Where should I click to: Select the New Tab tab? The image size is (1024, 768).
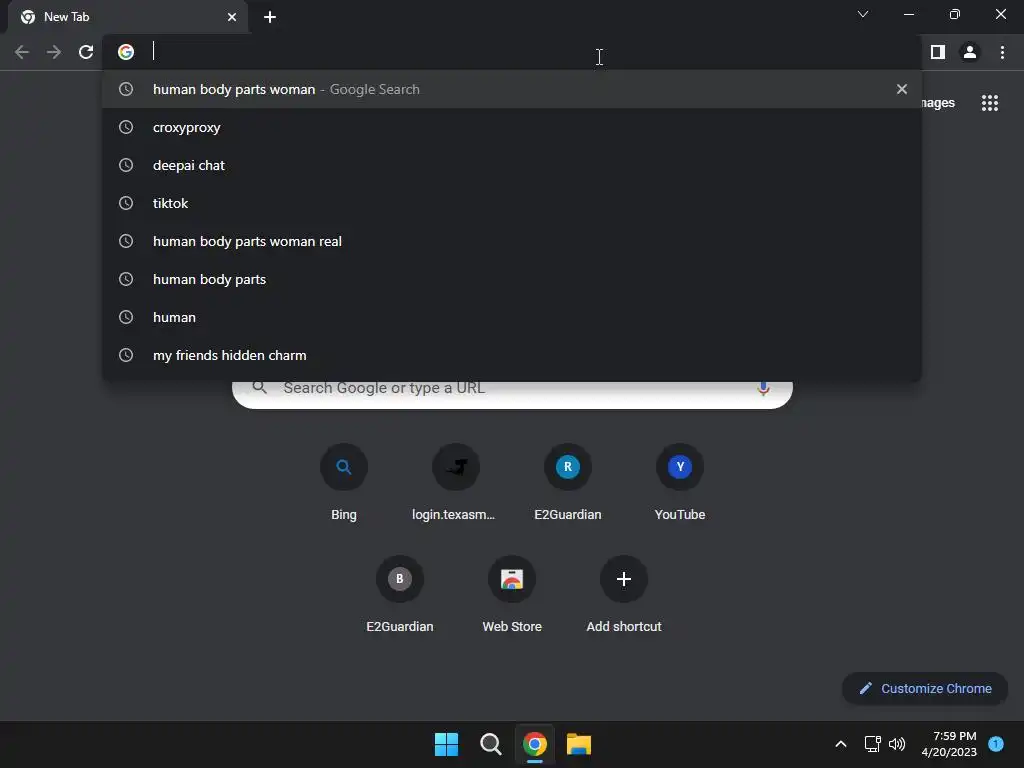127,17
